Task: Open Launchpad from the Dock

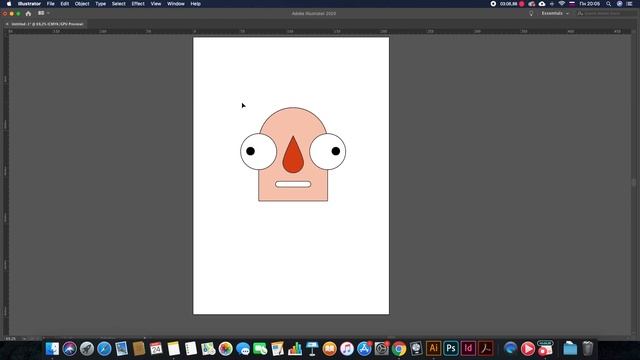Action: (x=87, y=349)
